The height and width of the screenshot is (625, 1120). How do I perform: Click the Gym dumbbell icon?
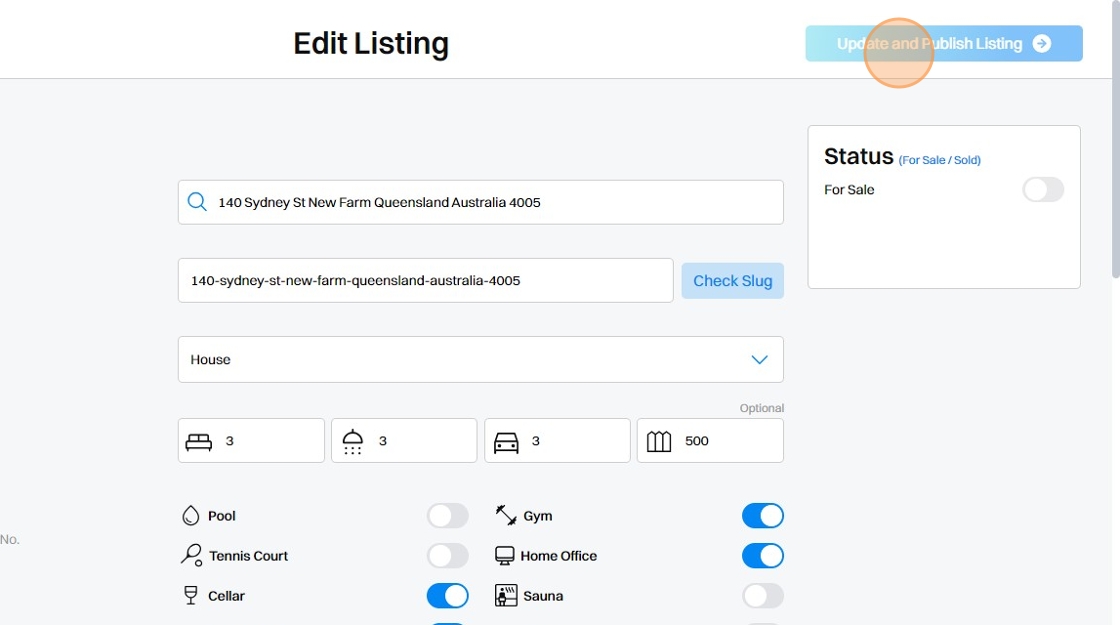(506, 516)
